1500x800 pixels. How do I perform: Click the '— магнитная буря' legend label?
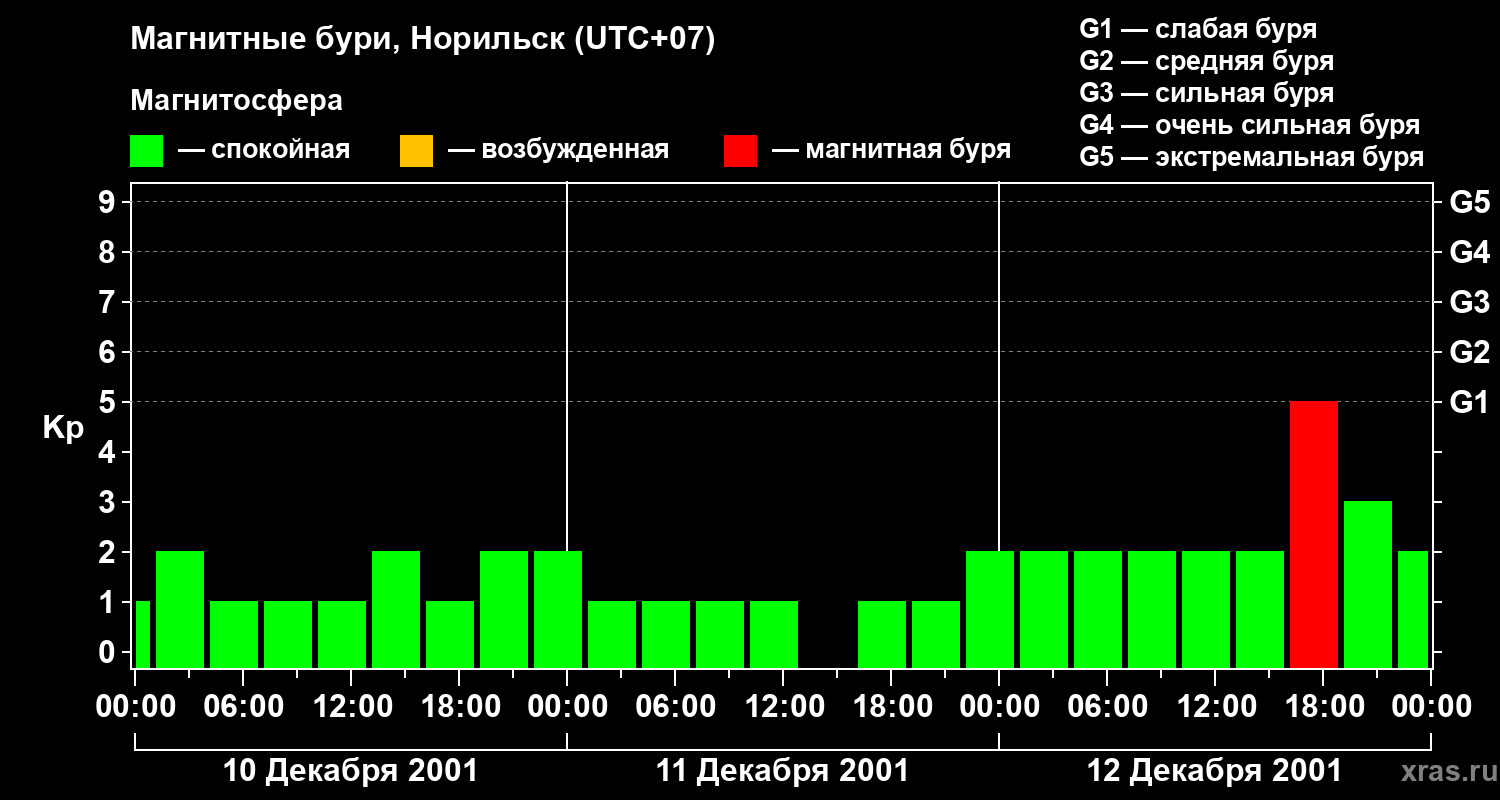click(x=892, y=150)
